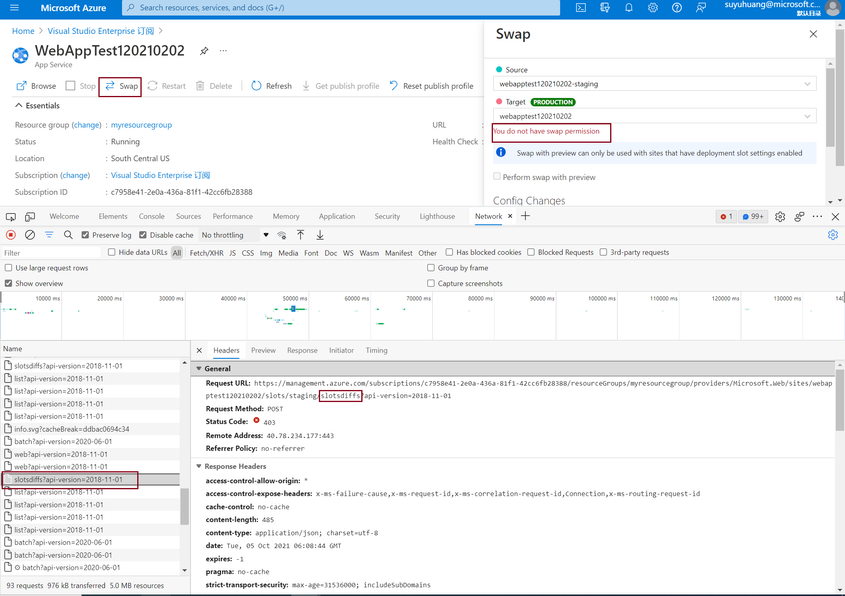Close the Swap panel
Screen dimensions: 845x596
(813, 34)
